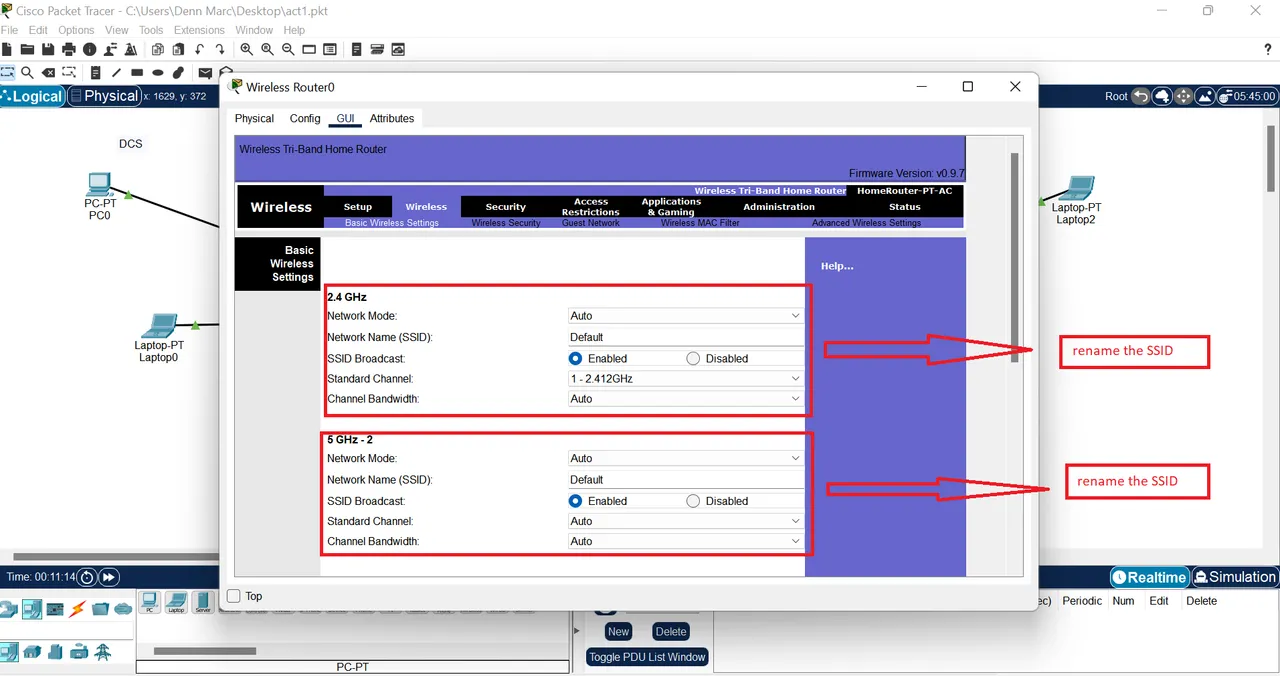Click the Fast Forward Time icon

(x=108, y=577)
